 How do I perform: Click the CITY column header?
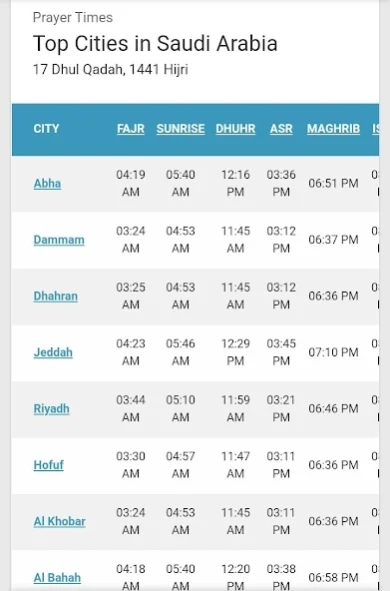(46, 129)
